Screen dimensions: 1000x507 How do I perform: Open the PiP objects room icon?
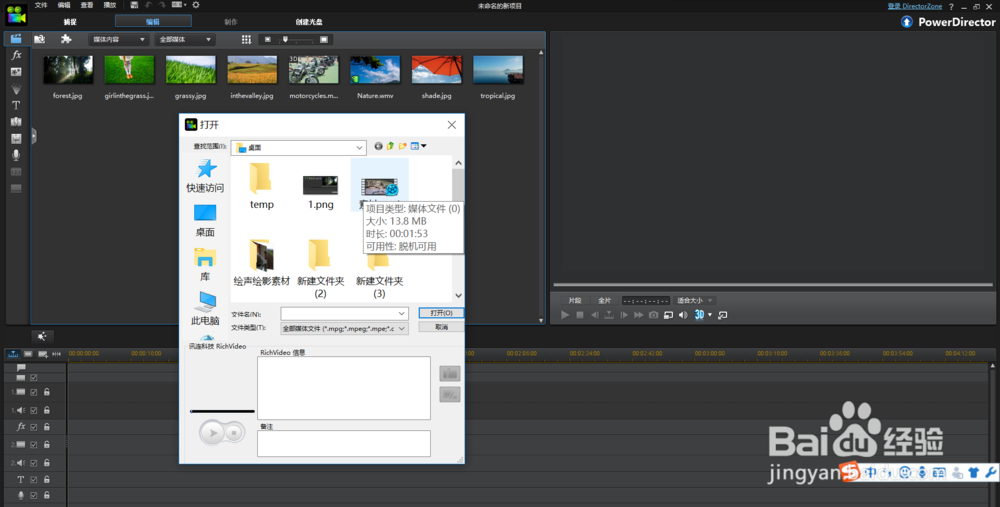click(x=16, y=72)
